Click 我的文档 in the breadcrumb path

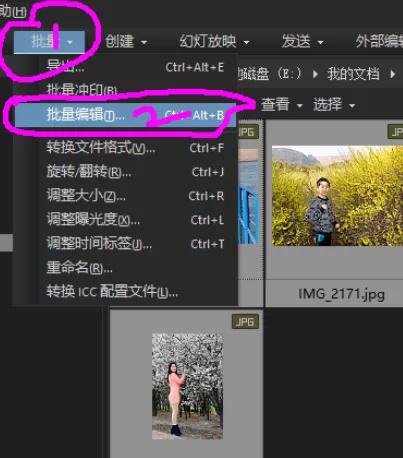(353, 74)
